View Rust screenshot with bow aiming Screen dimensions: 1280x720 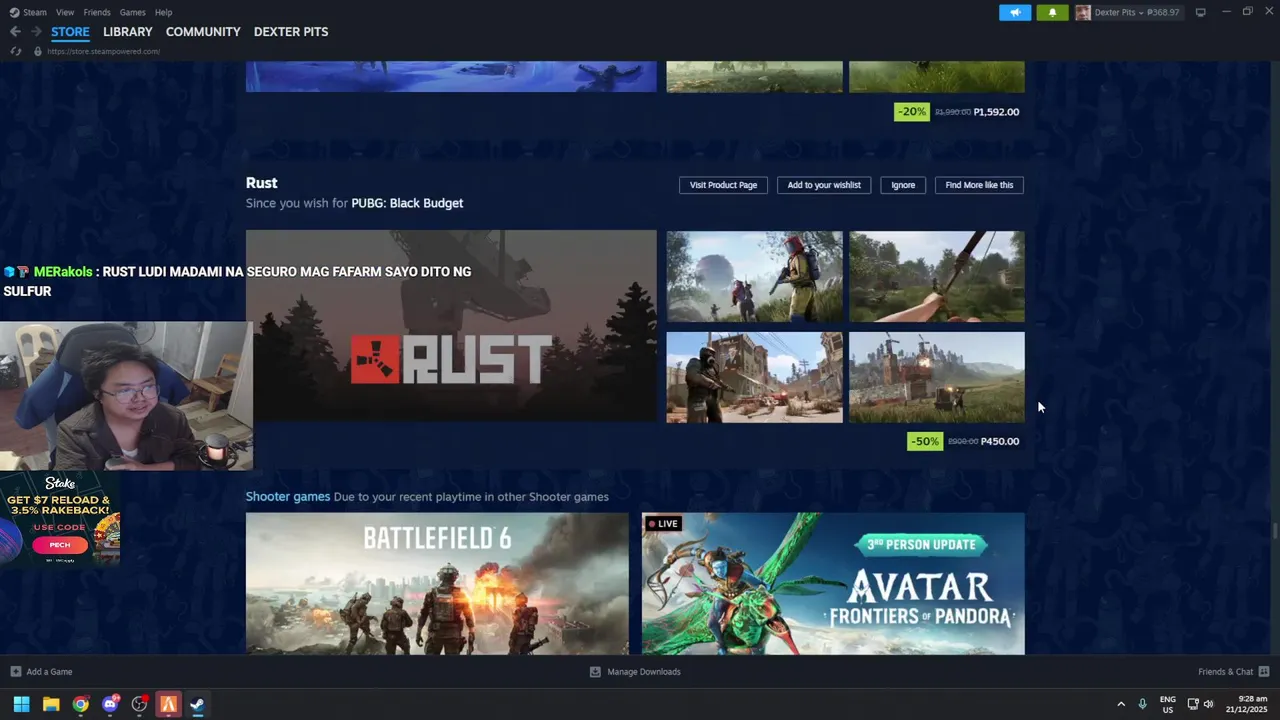(x=937, y=277)
